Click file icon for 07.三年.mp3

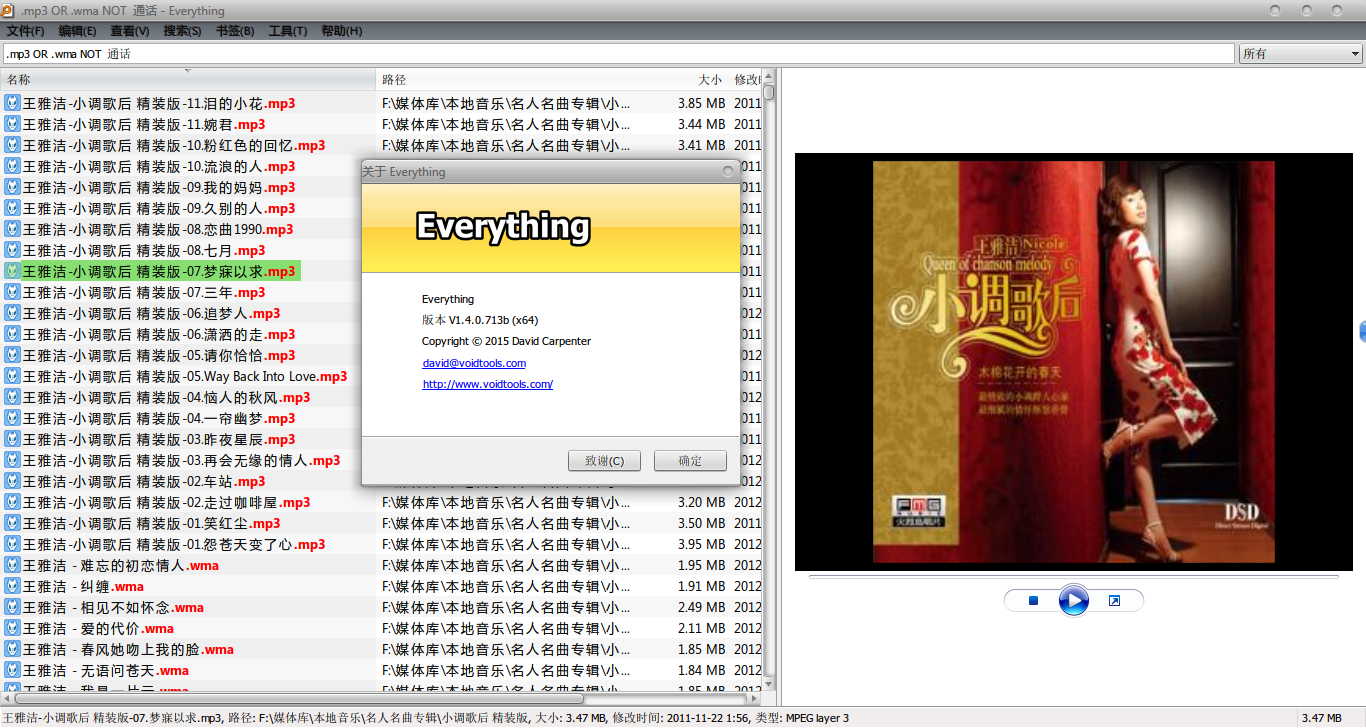[12, 292]
